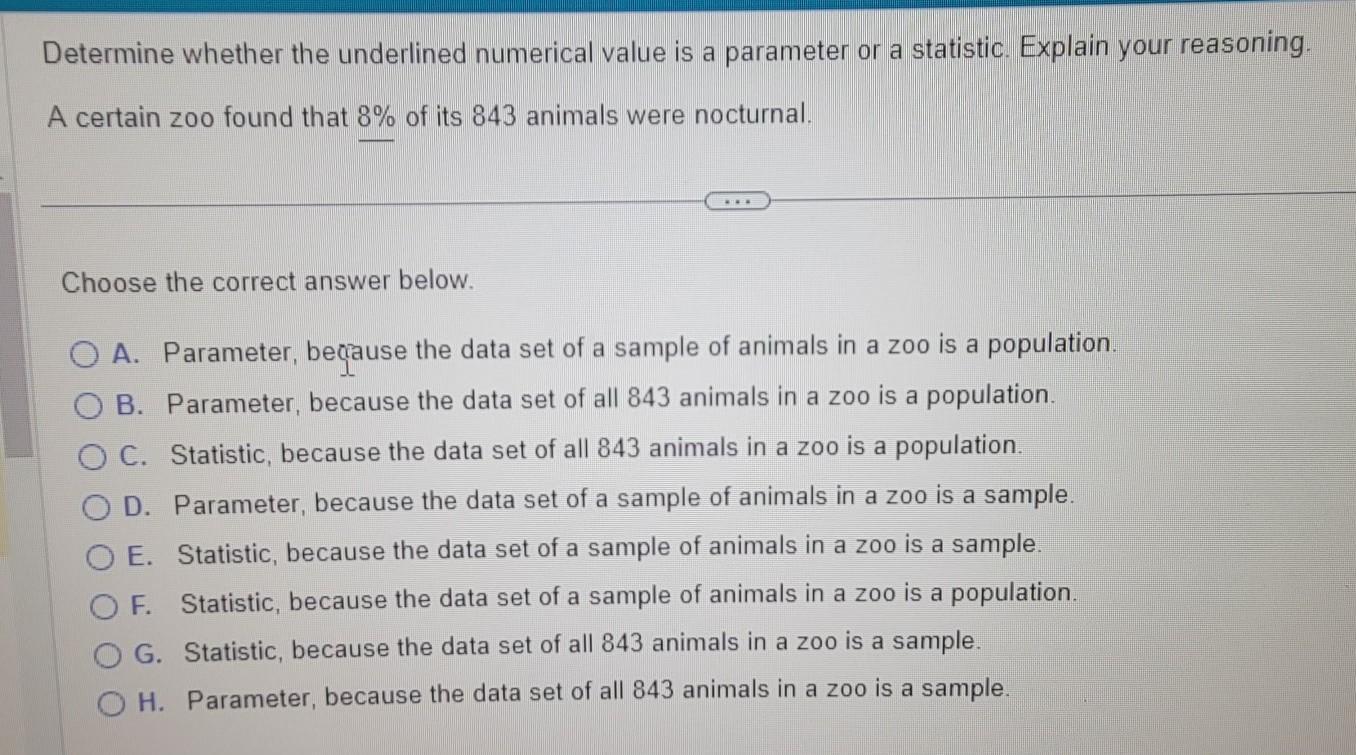Image resolution: width=1356 pixels, height=755 pixels.
Task: Click answer H's sentence text
Action: click(x=598, y=693)
